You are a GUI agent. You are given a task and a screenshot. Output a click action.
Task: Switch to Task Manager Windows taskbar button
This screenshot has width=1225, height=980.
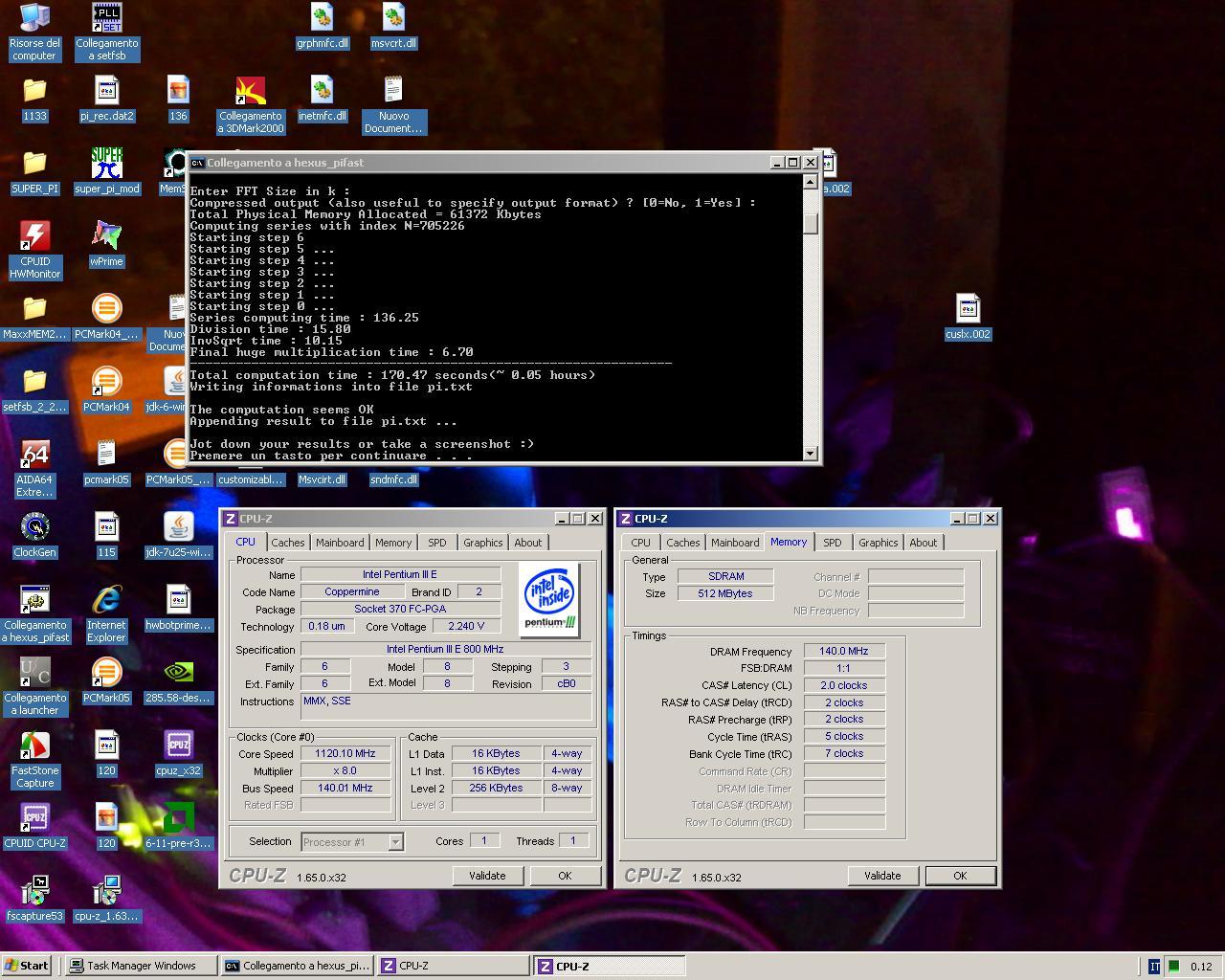point(141,966)
